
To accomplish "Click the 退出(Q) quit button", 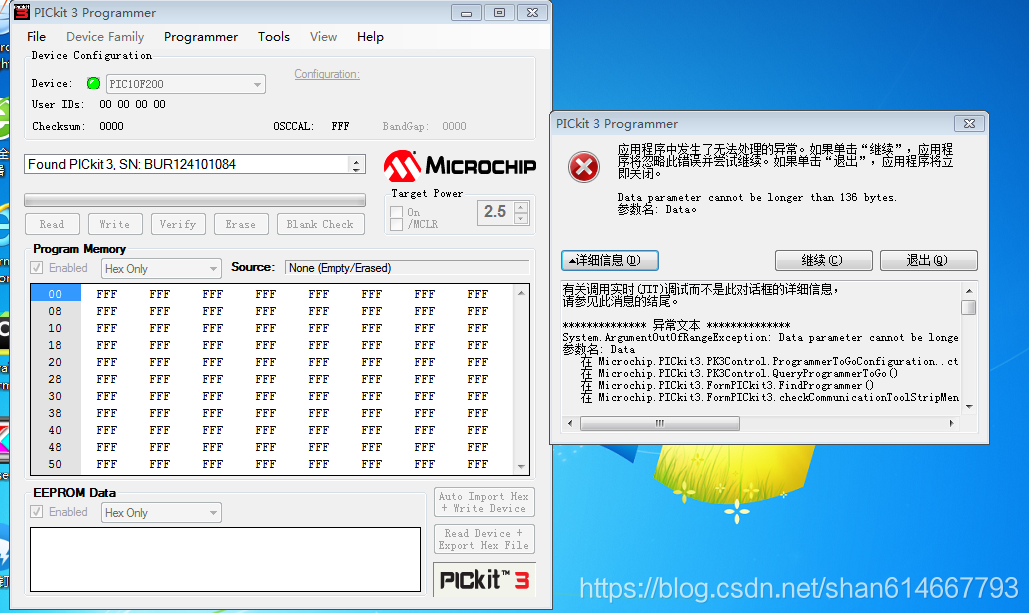I will [x=929, y=261].
